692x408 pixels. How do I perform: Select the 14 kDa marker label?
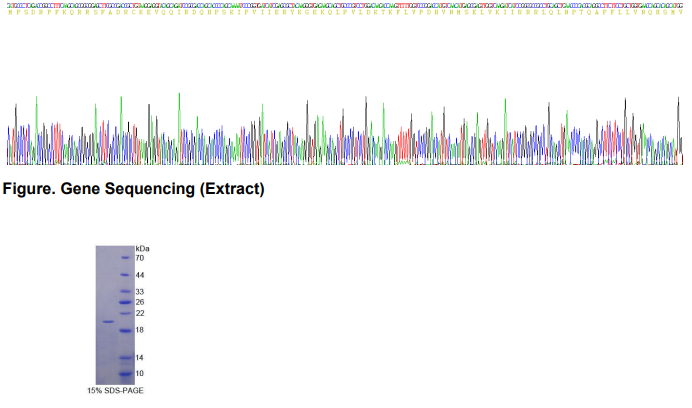[140, 357]
